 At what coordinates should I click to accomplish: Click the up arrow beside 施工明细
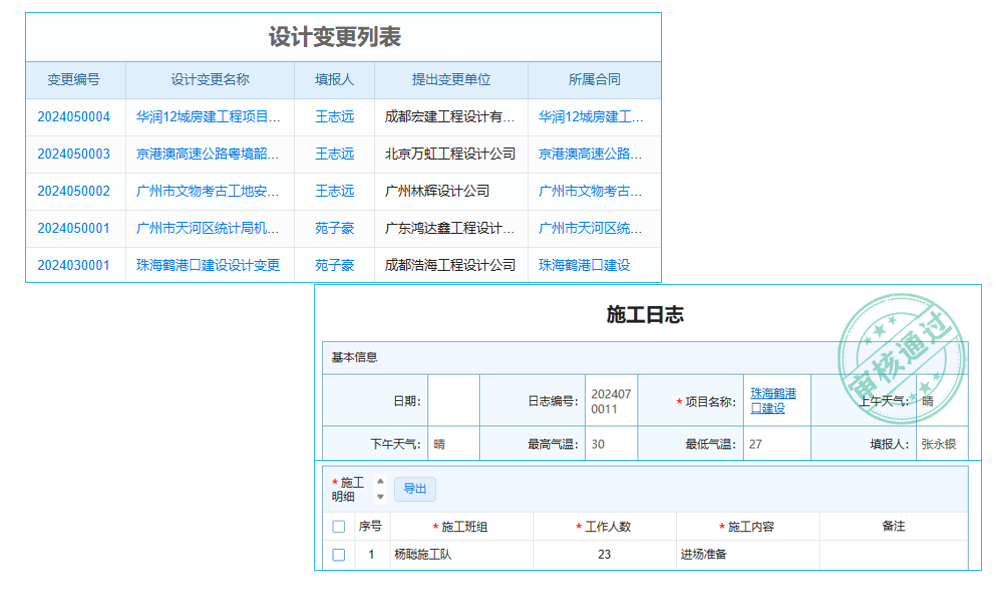click(381, 483)
